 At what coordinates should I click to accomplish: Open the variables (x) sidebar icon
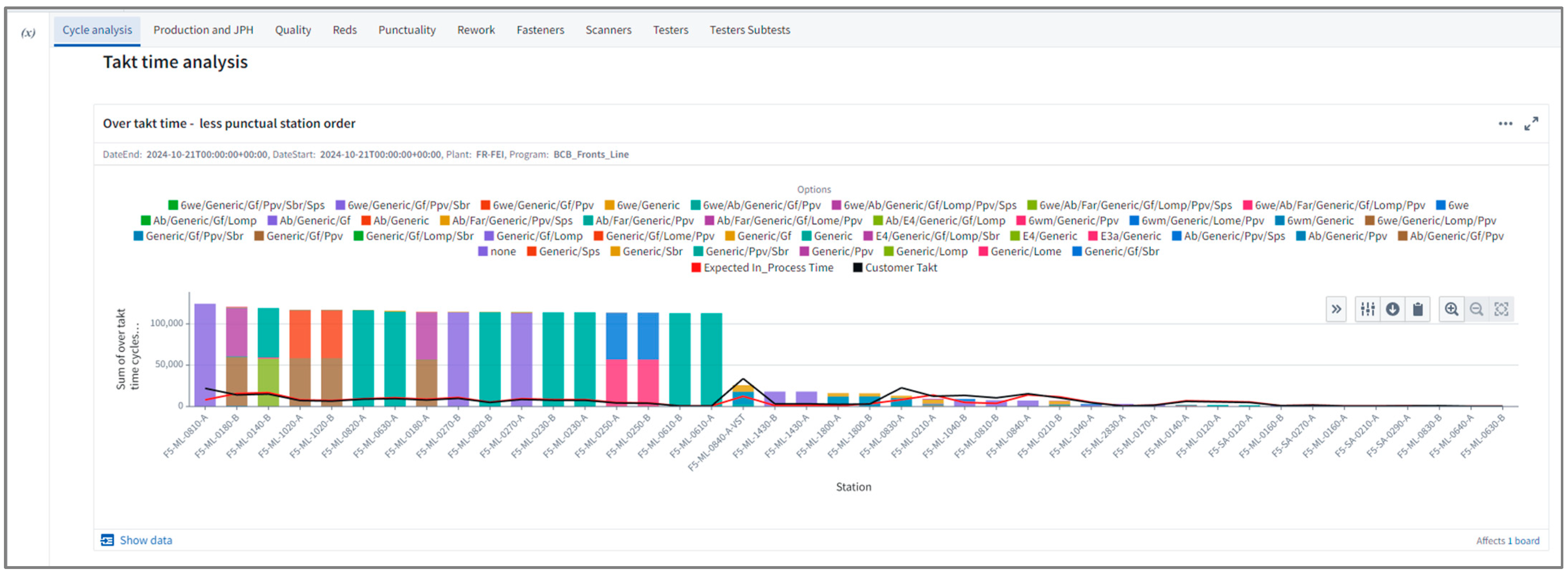(x=28, y=33)
